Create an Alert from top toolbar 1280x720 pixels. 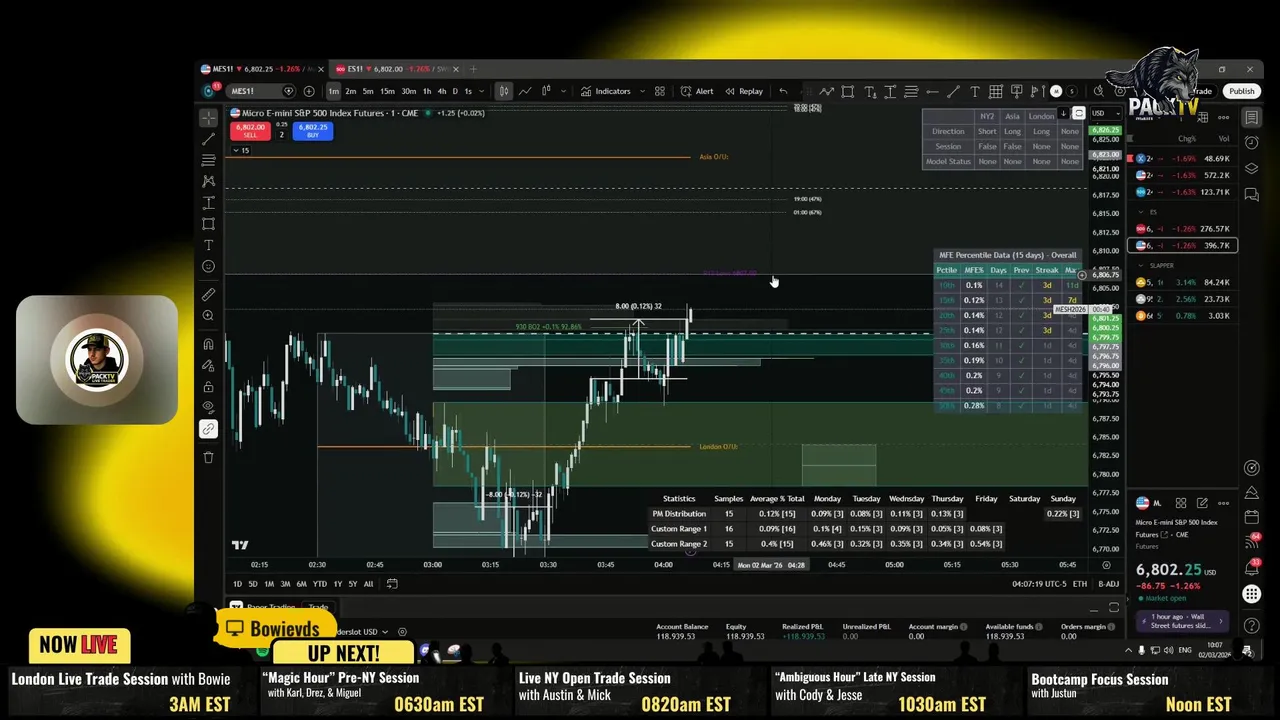[x=697, y=91]
